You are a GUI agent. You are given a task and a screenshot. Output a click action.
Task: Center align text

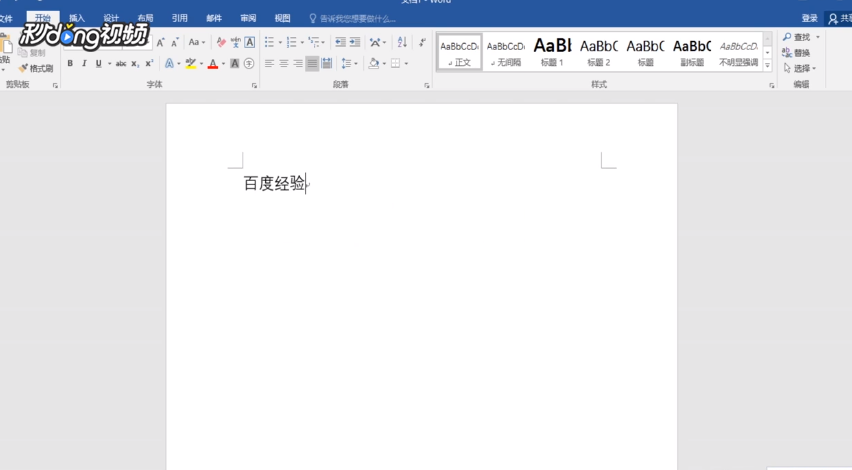point(284,64)
